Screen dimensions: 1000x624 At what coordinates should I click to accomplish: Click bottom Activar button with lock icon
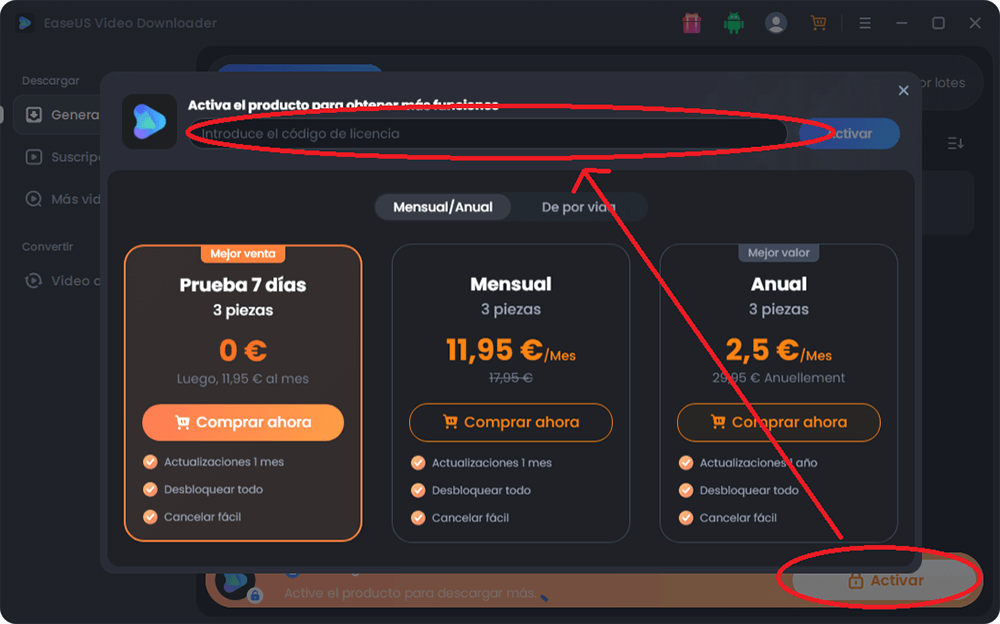(885, 581)
